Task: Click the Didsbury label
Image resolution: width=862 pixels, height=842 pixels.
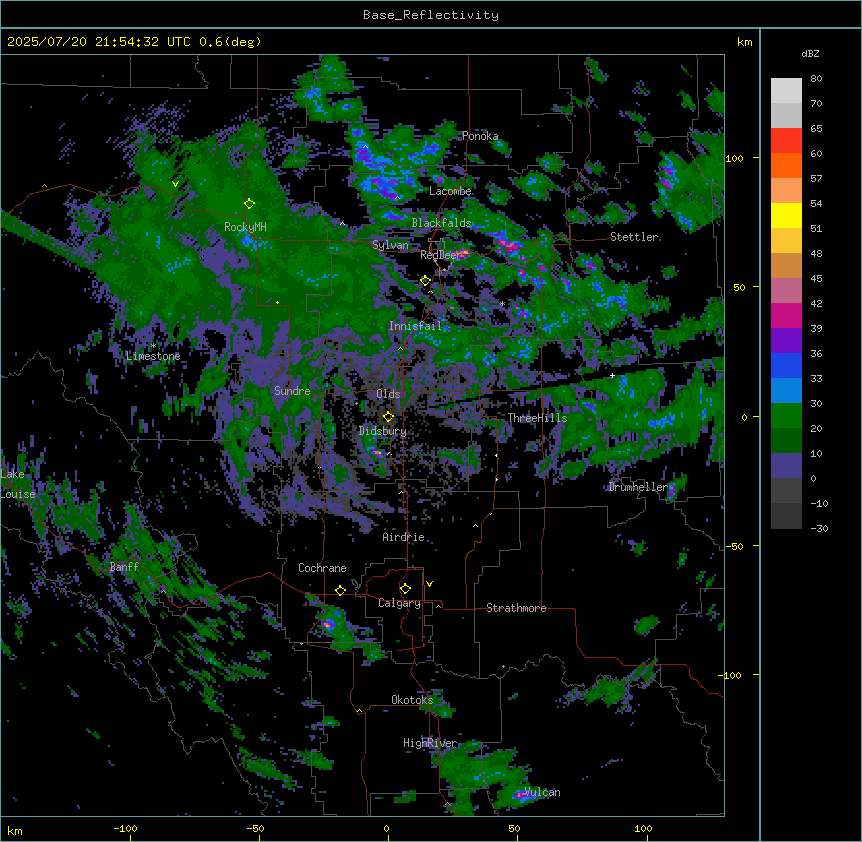Action: pos(383,431)
